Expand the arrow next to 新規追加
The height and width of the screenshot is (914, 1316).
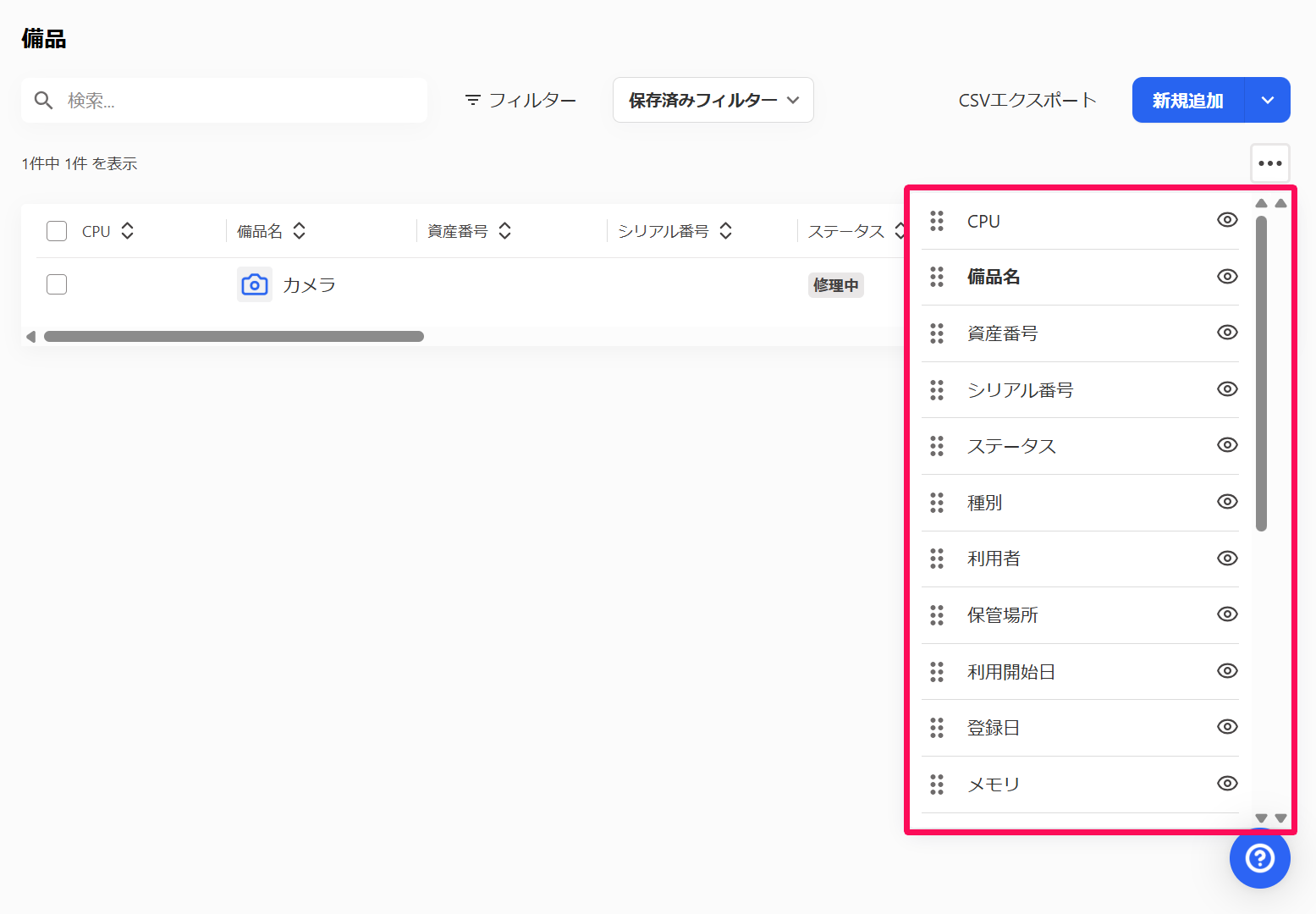1267,100
